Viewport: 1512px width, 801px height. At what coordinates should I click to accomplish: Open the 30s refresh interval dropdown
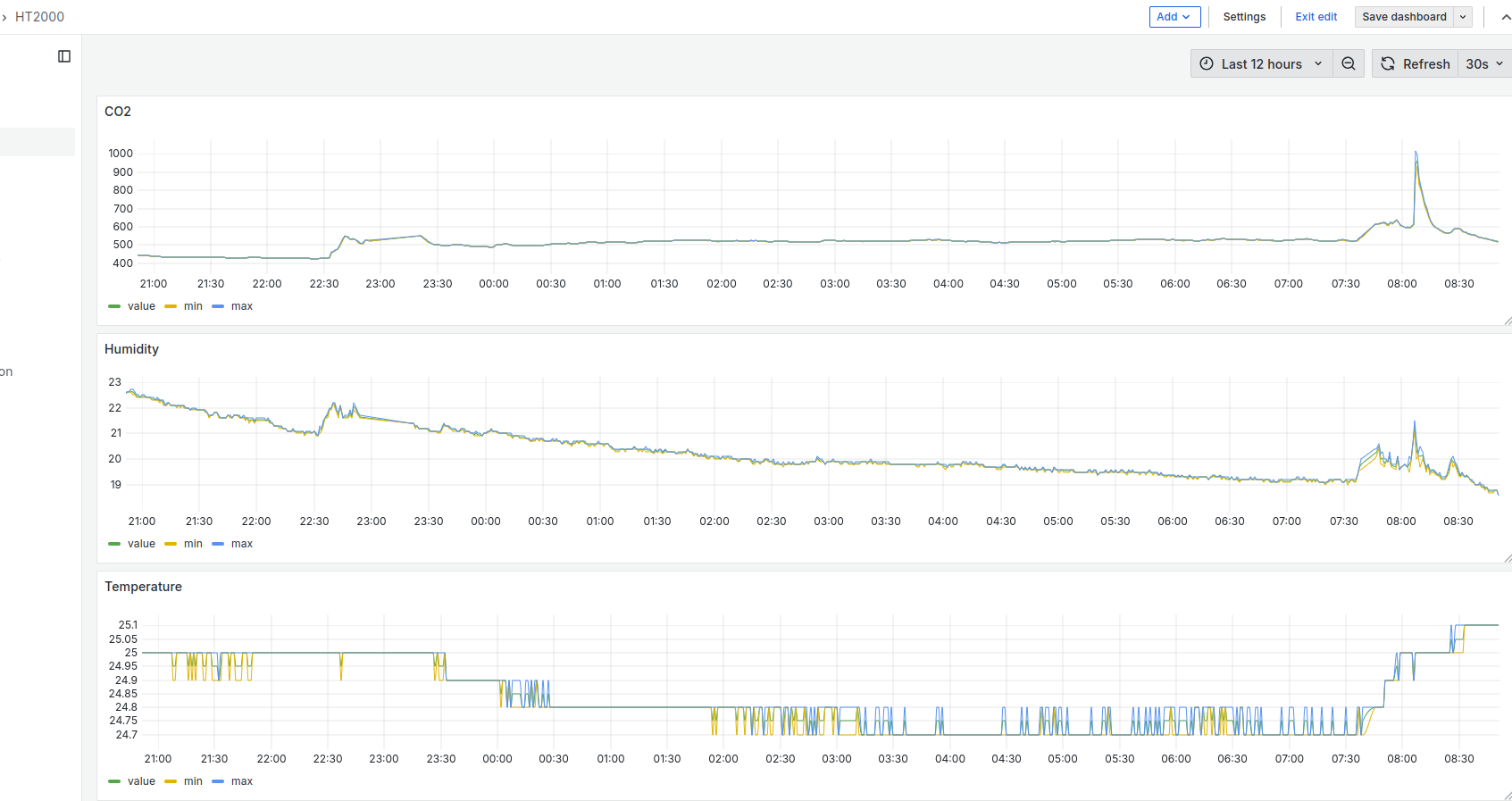(1484, 63)
